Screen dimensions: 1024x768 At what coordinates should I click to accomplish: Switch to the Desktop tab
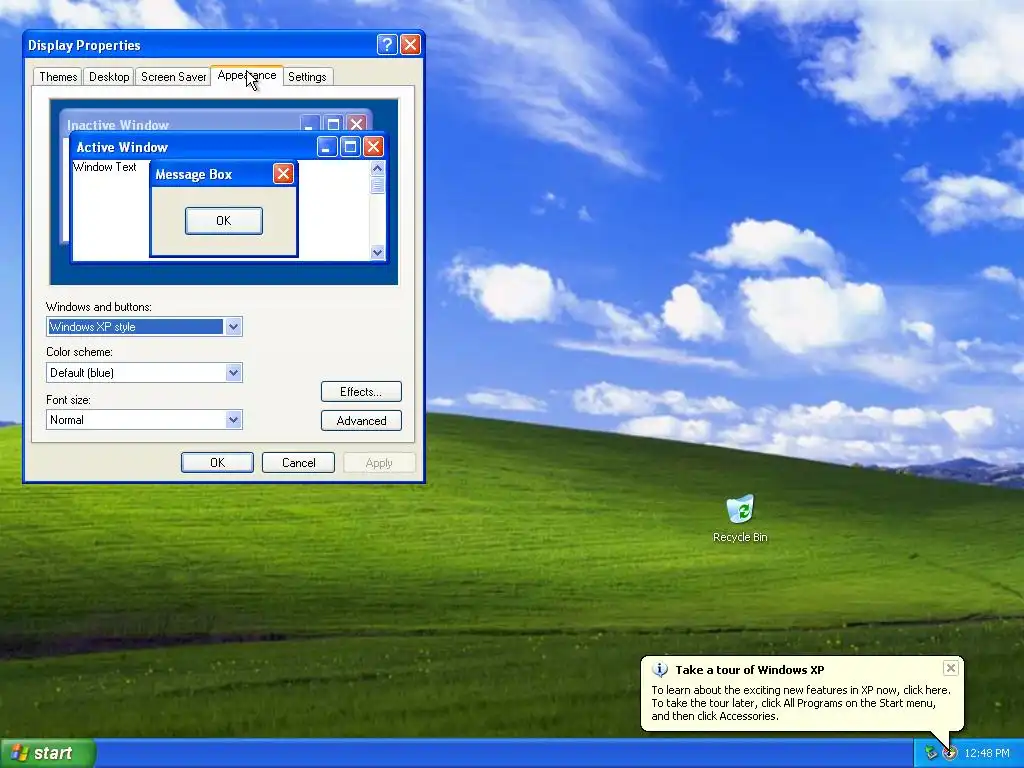[x=109, y=77]
